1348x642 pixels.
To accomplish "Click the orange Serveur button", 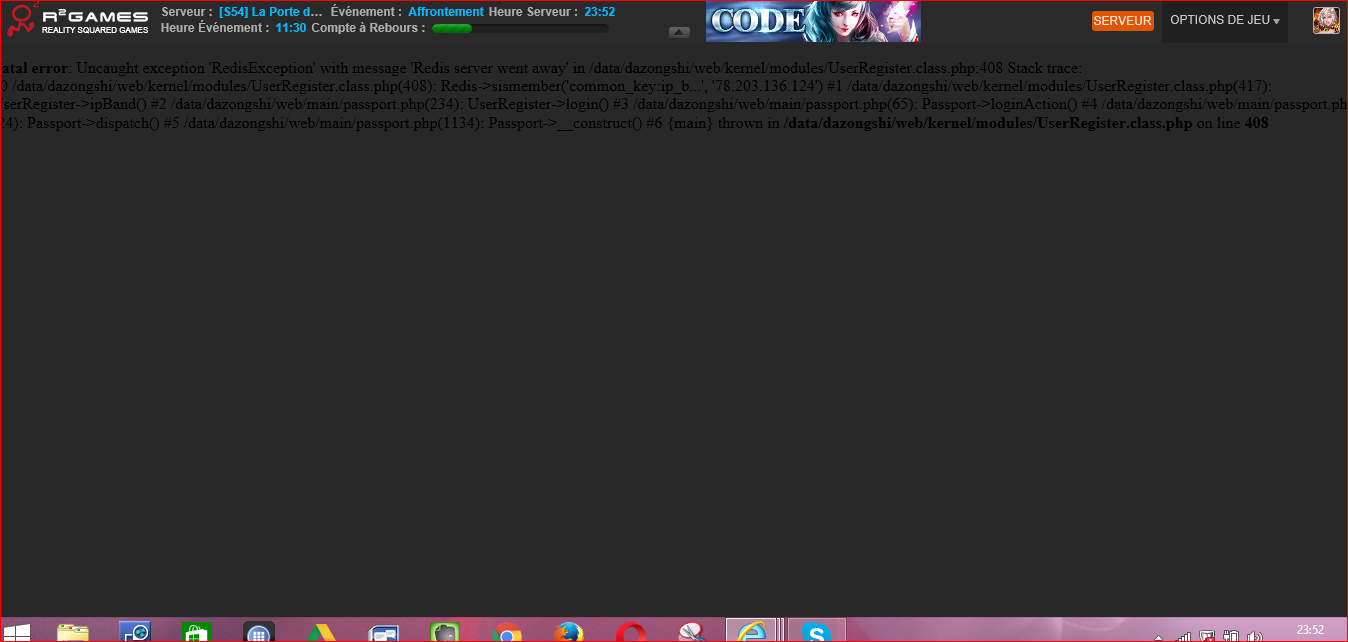I will pos(1122,21).
